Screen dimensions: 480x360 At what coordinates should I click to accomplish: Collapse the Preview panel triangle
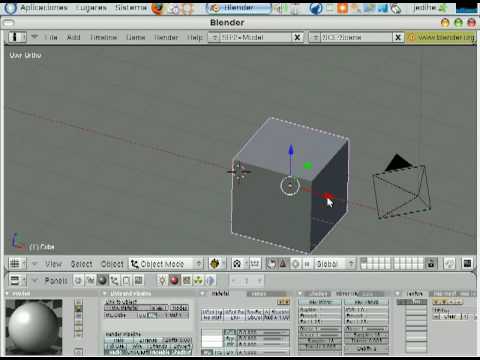[x=7, y=294]
